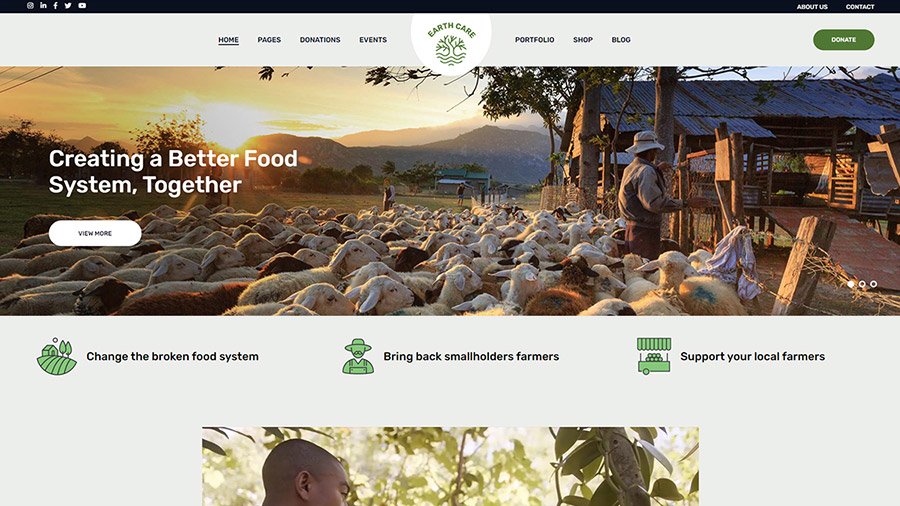
Task: Go to the Events menu item
Action: click(373, 40)
